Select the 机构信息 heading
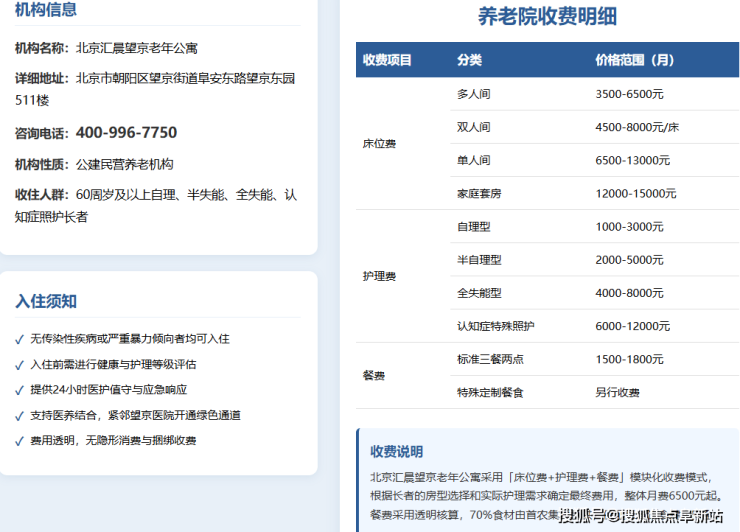Screen dimensions: 740x532 (x=46, y=9)
